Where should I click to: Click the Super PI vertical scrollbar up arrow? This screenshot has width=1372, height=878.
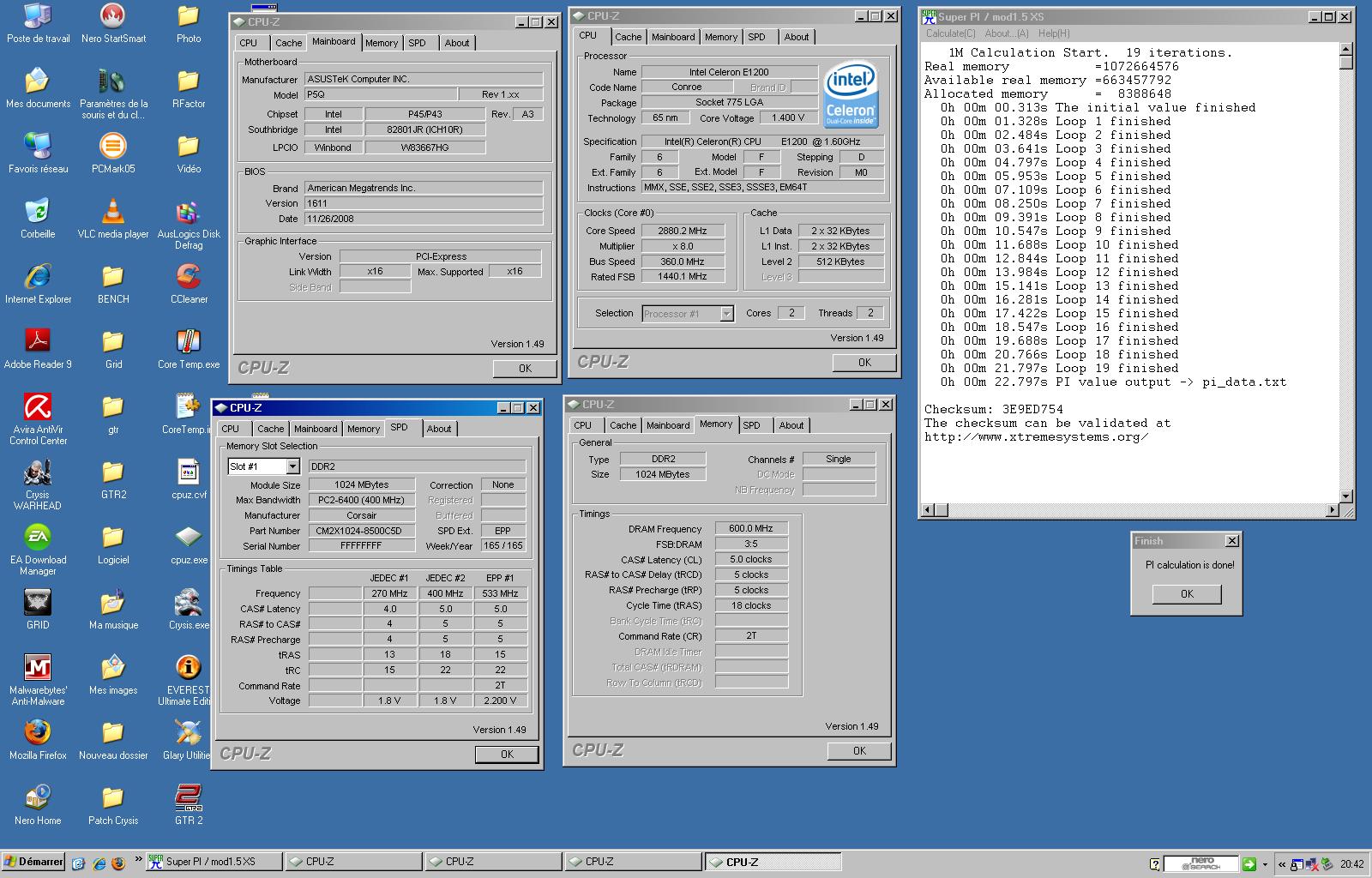(x=1346, y=49)
